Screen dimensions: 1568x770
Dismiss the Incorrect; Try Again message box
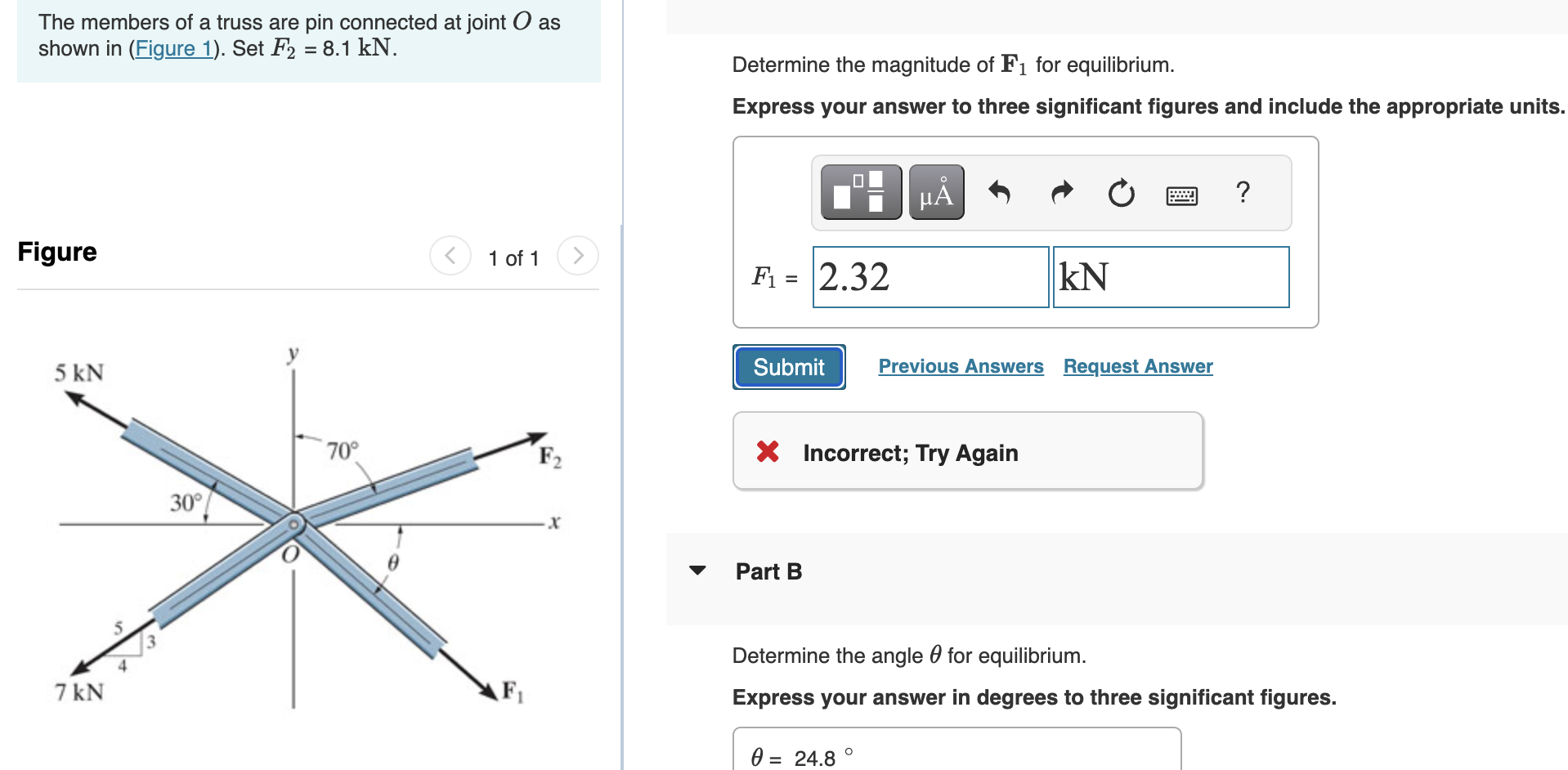pyautogui.click(x=968, y=452)
